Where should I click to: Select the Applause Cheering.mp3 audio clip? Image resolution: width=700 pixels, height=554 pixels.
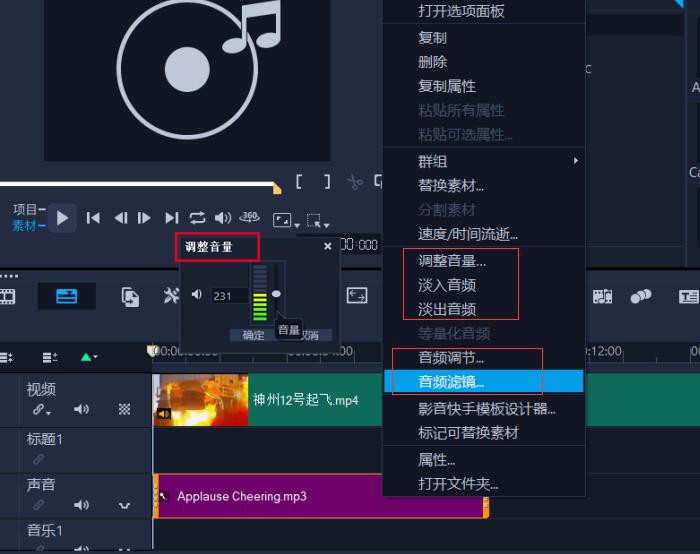coord(321,496)
